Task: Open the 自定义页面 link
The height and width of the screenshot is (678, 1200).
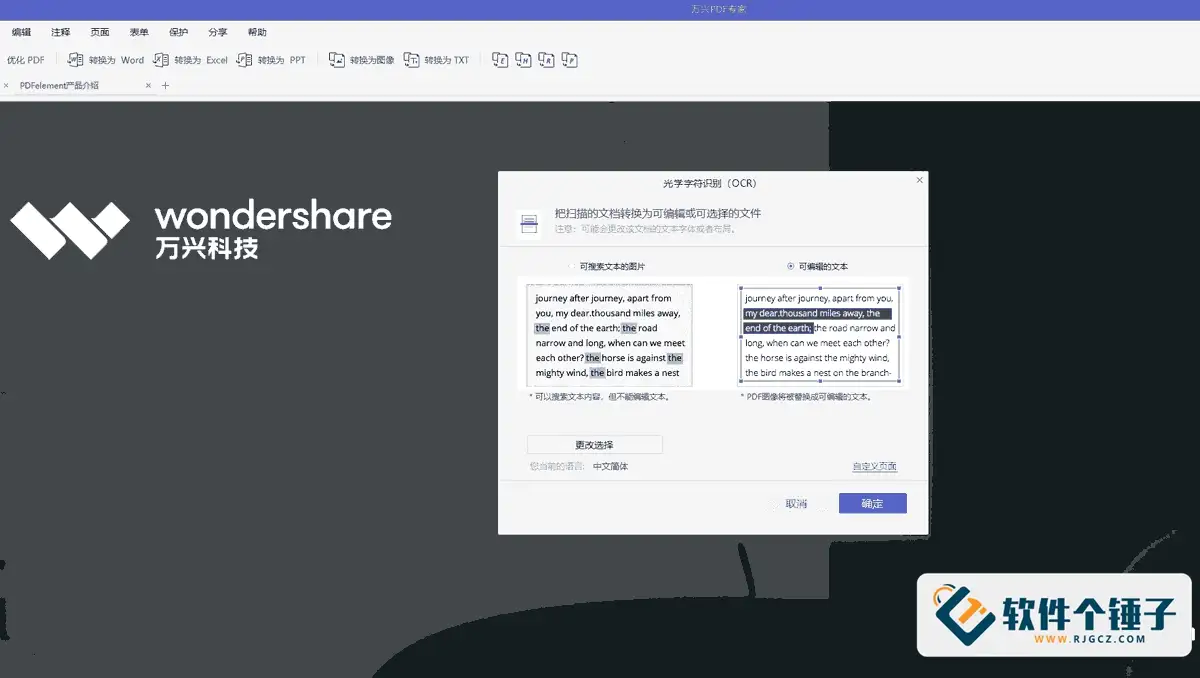Action: pyautogui.click(x=874, y=465)
